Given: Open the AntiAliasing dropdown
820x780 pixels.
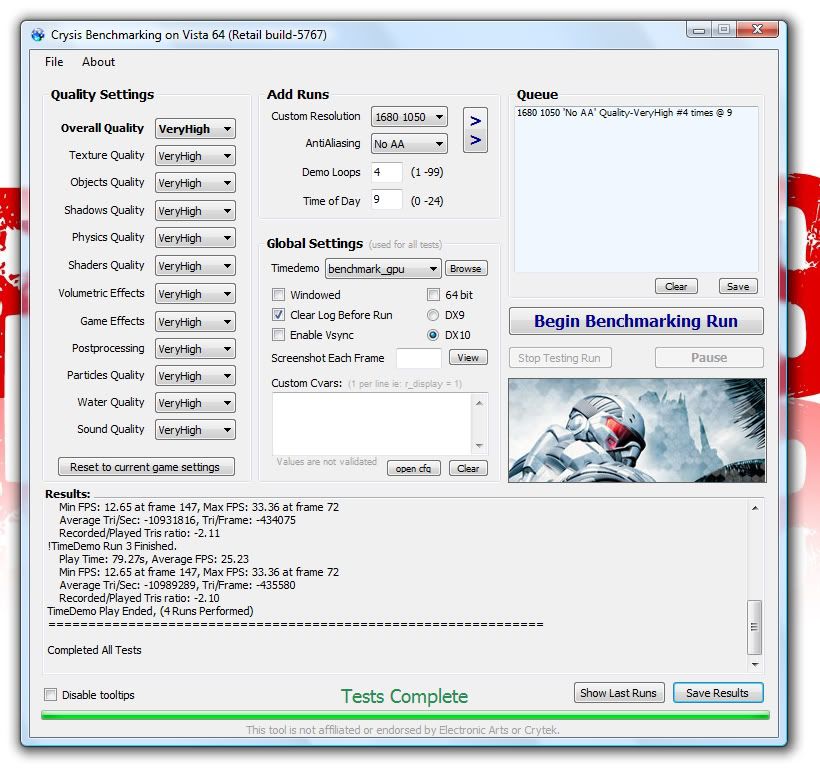Looking at the screenshot, I should click(x=409, y=144).
